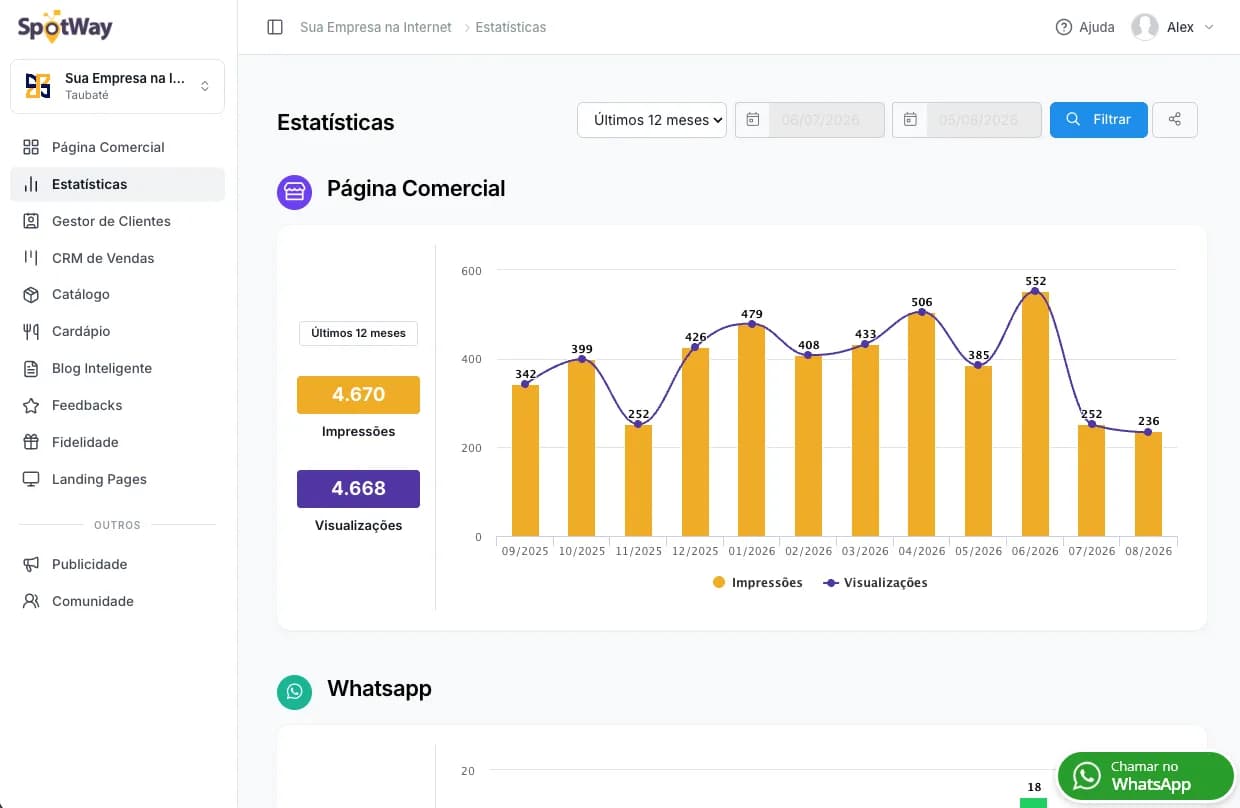The height and width of the screenshot is (808, 1240).
Task: Click the company logo beside Taubaté
Action: click(x=38, y=86)
